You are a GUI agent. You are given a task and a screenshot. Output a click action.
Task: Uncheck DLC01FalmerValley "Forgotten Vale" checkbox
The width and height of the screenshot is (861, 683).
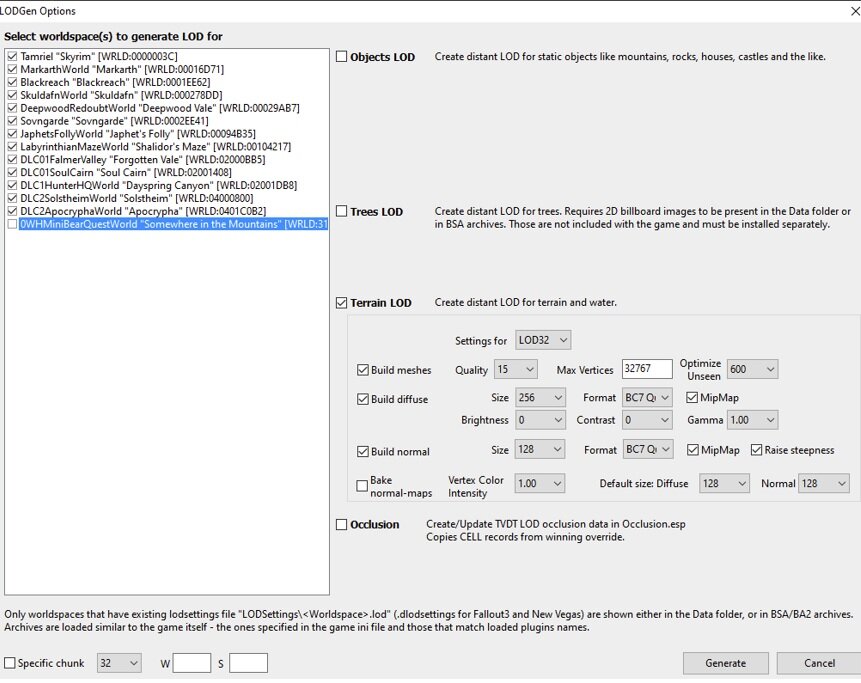(x=12, y=159)
